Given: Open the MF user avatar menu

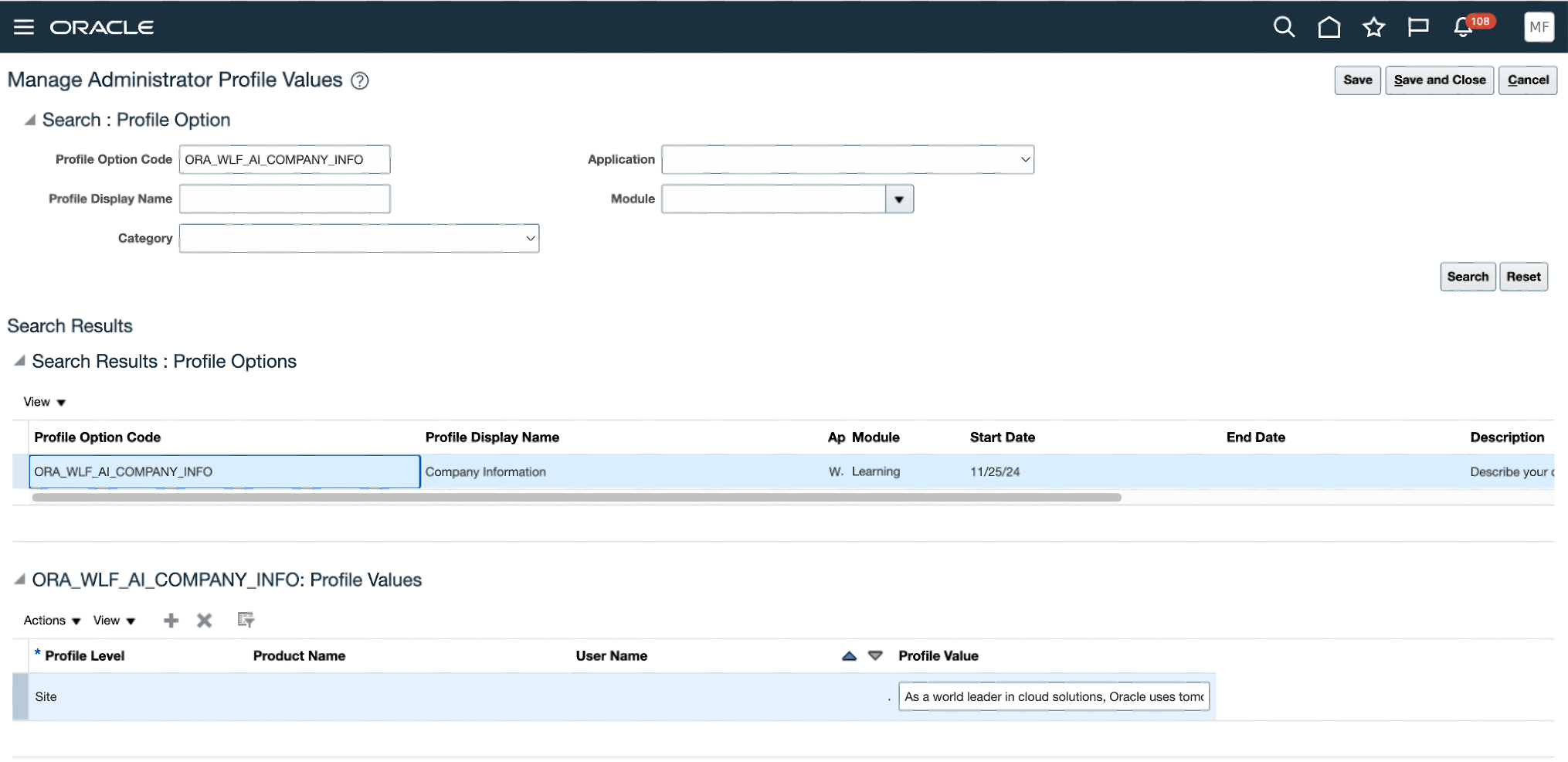Looking at the screenshot, I should pos(1539,26).
